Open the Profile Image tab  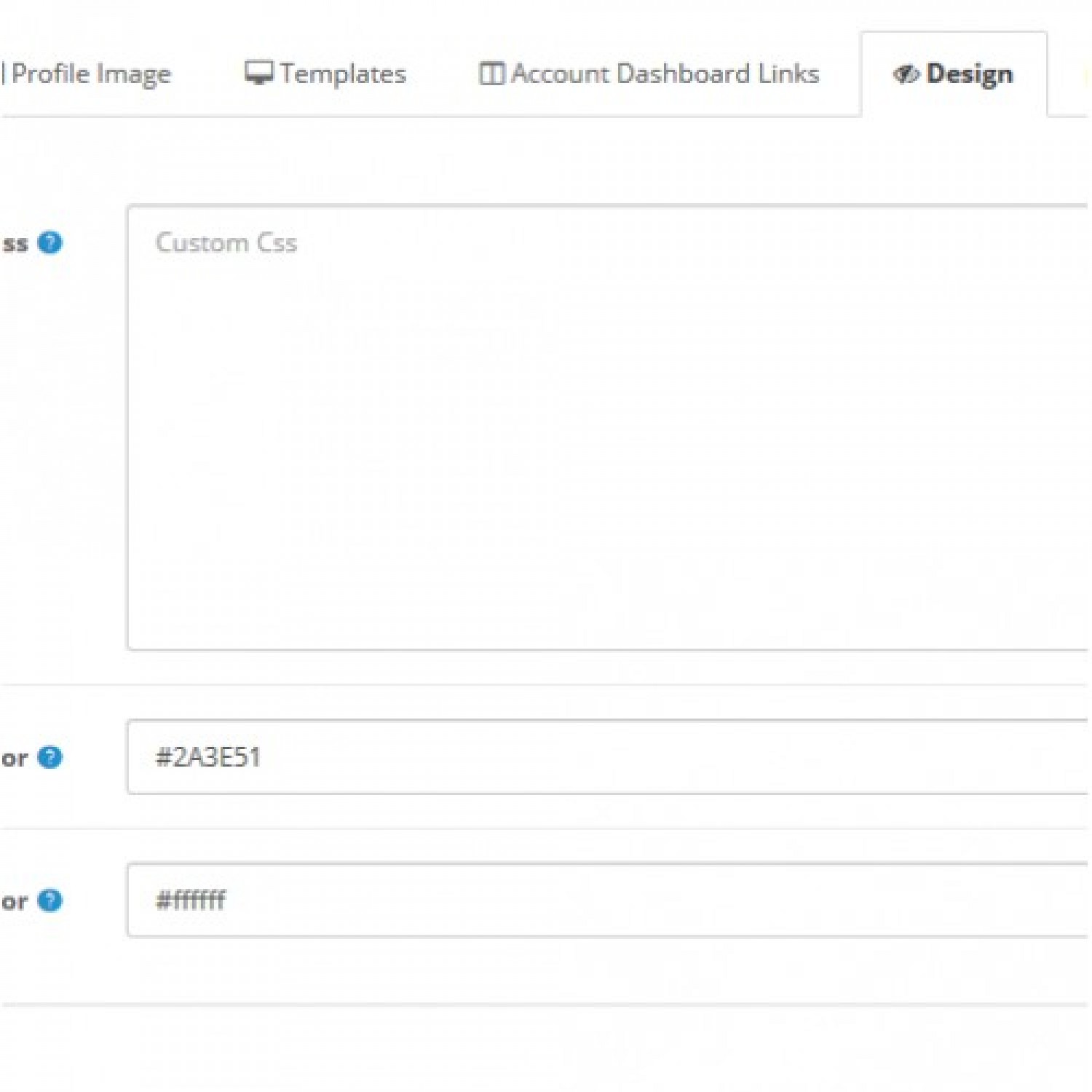pyautogui.click(x=92, y=74)
